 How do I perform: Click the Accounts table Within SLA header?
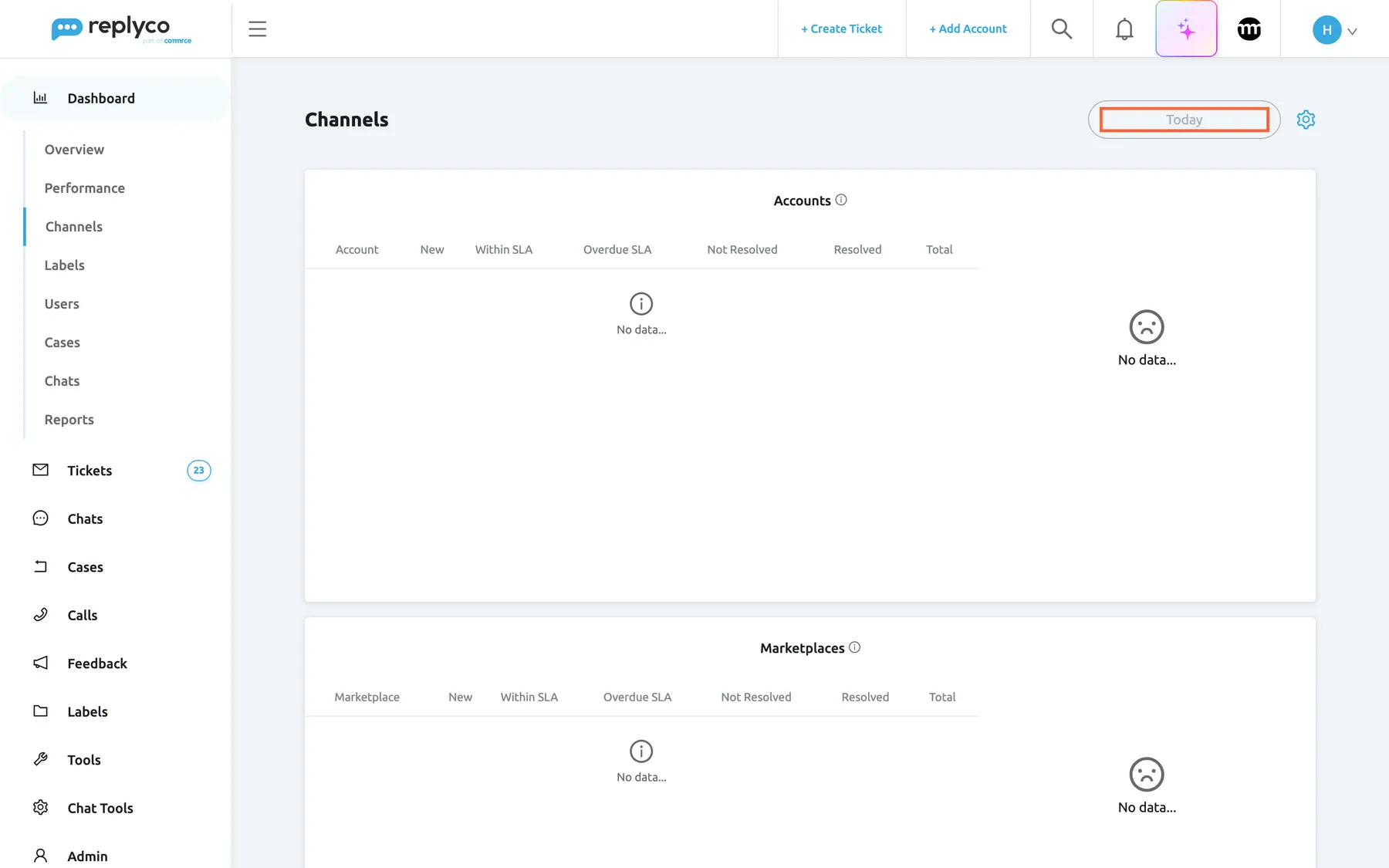tap(504, 250)
